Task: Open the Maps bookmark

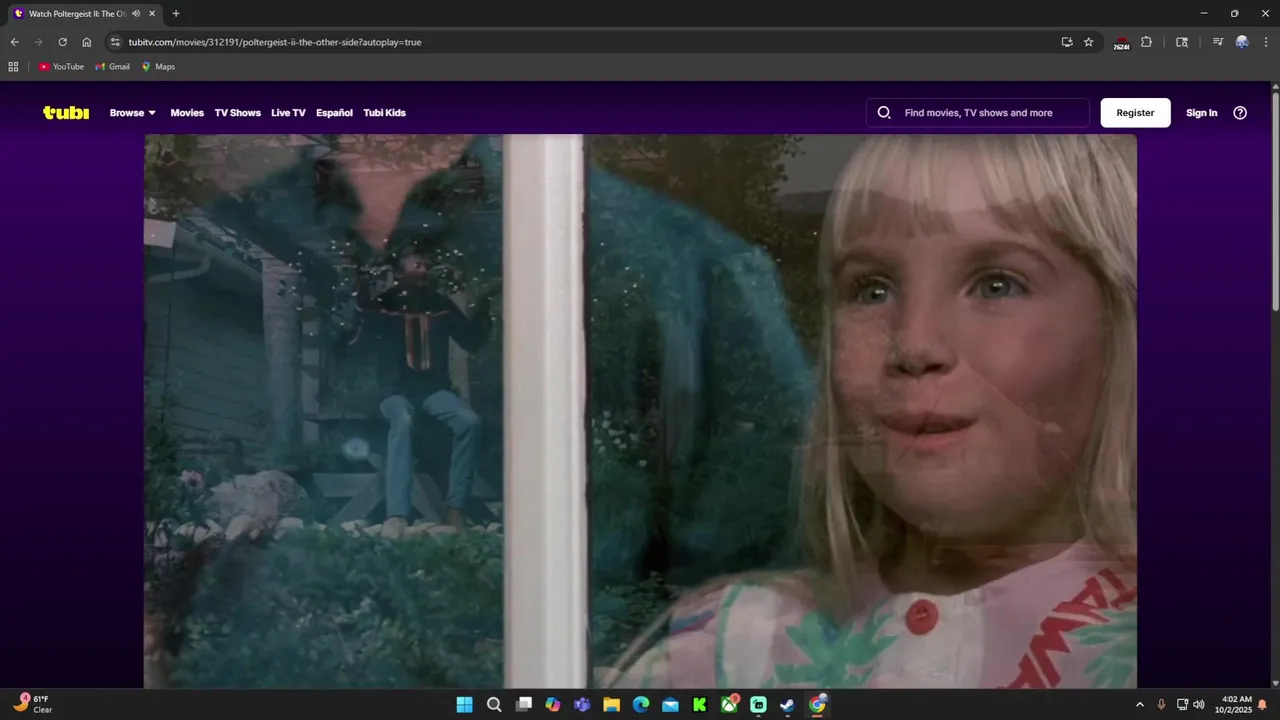Action: [158, 67]
